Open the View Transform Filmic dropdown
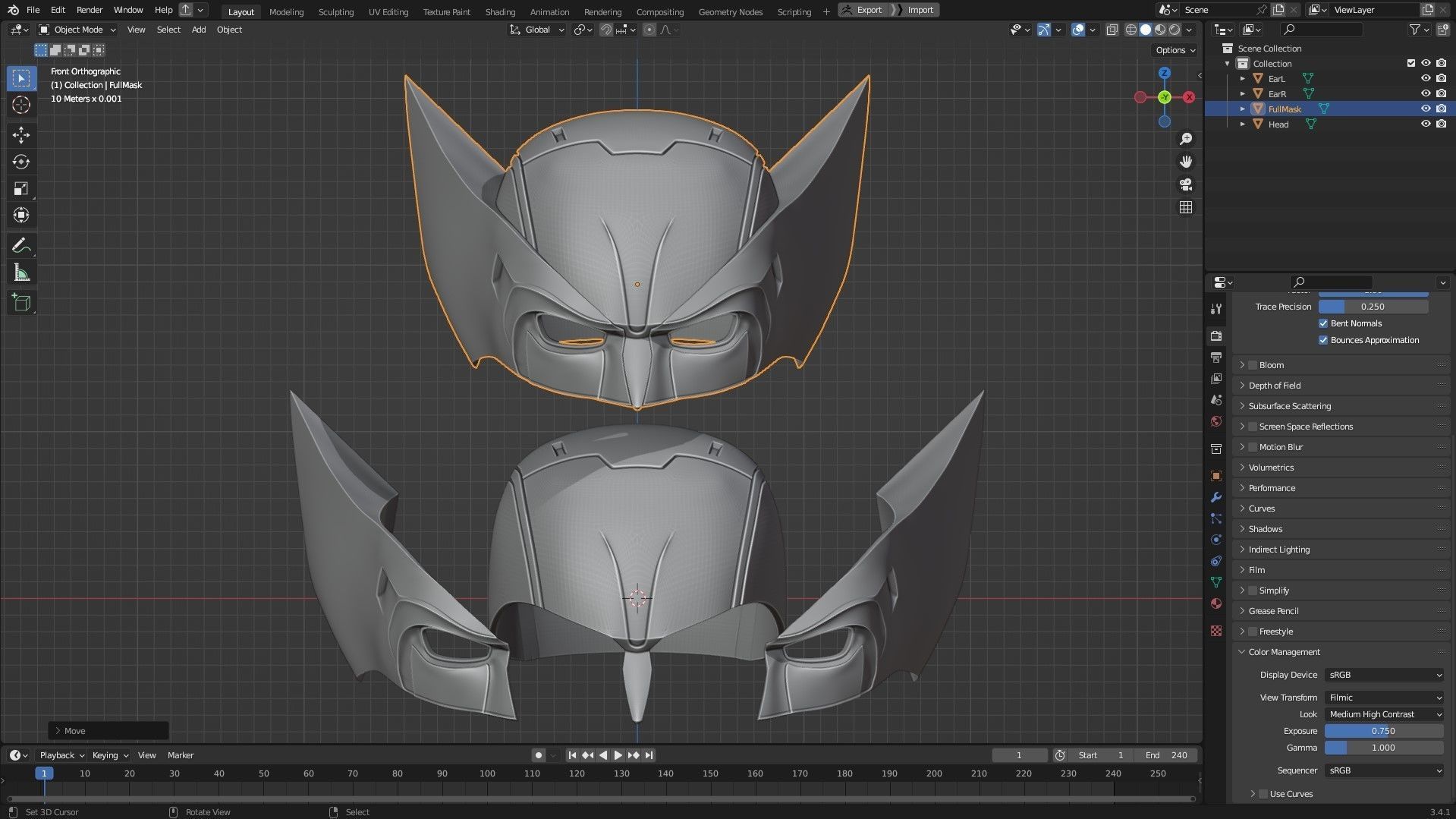1456x819 pixels. (1384, 698)
